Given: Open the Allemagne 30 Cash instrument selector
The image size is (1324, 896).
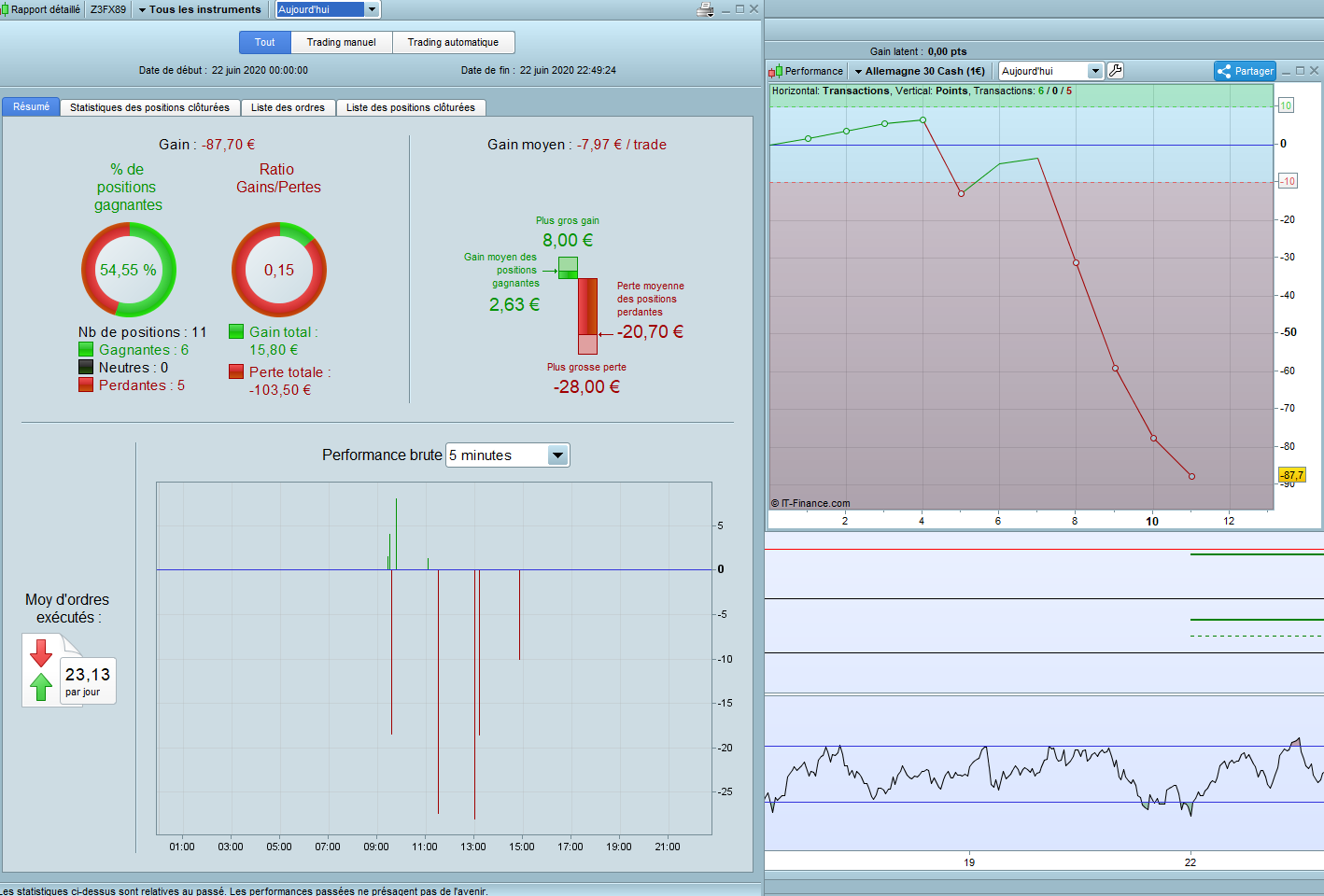Looking at the screenshot, I should click(x=919, y=71).
